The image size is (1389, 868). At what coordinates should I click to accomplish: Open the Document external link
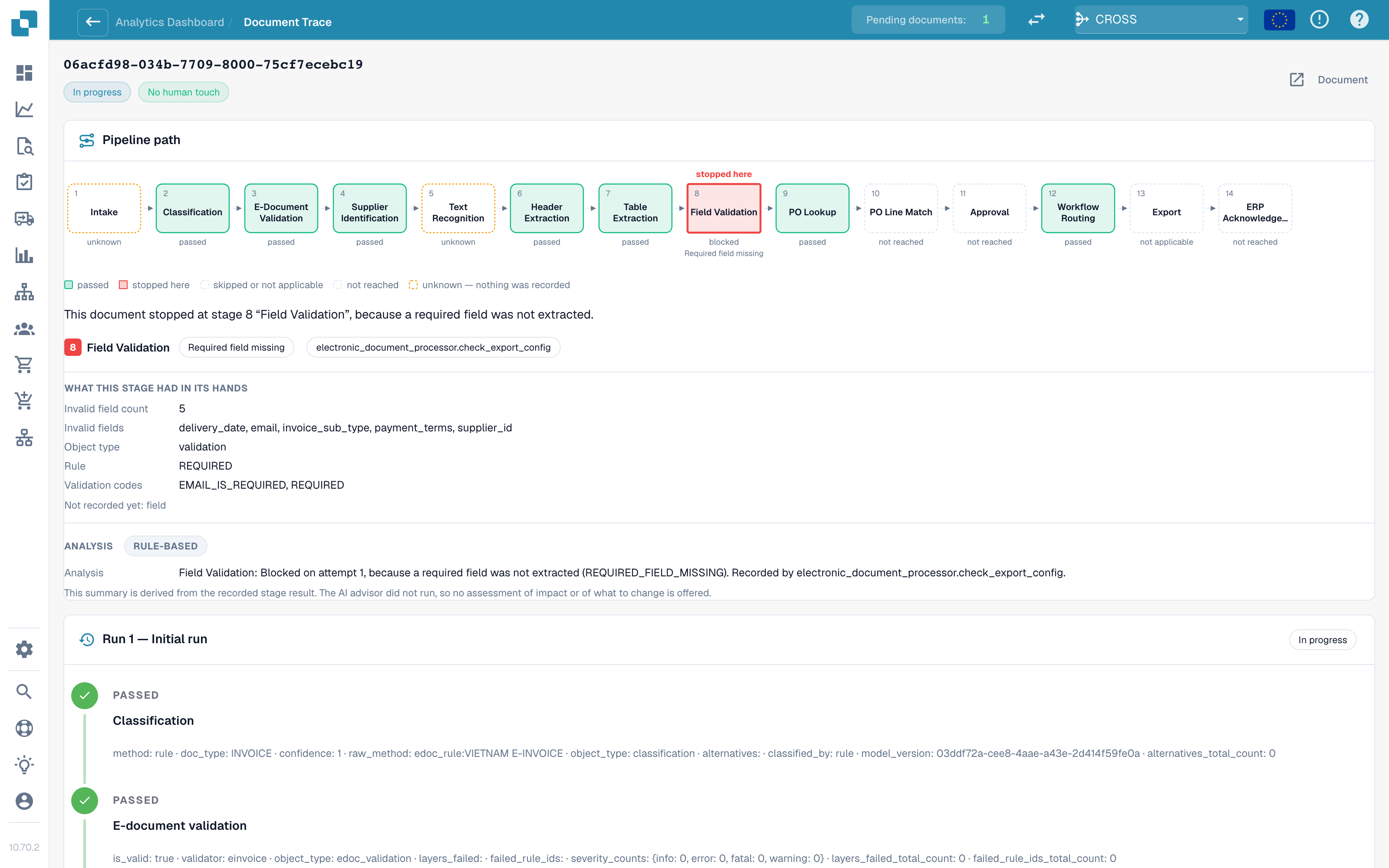(x=1329, y=79)
